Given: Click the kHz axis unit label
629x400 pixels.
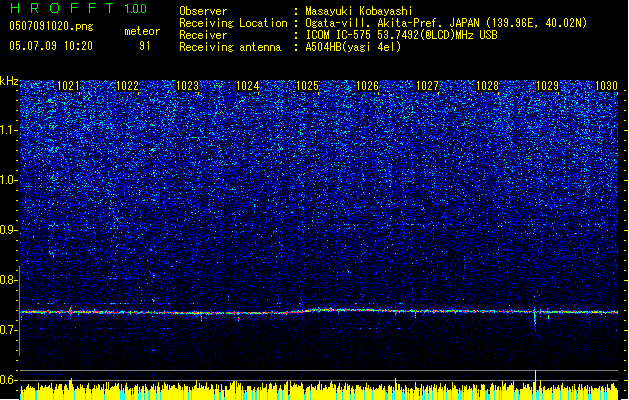Looking at the screenshot, I should pos(9,81).
